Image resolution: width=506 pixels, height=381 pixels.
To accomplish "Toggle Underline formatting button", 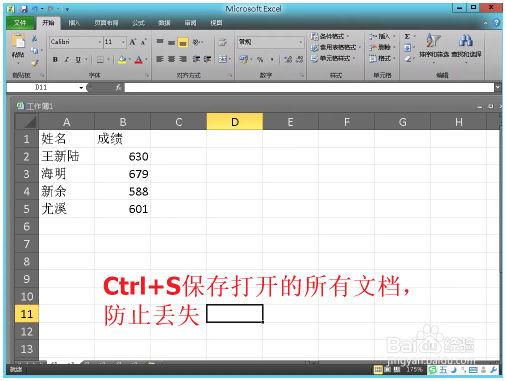I will coord(78,60).
